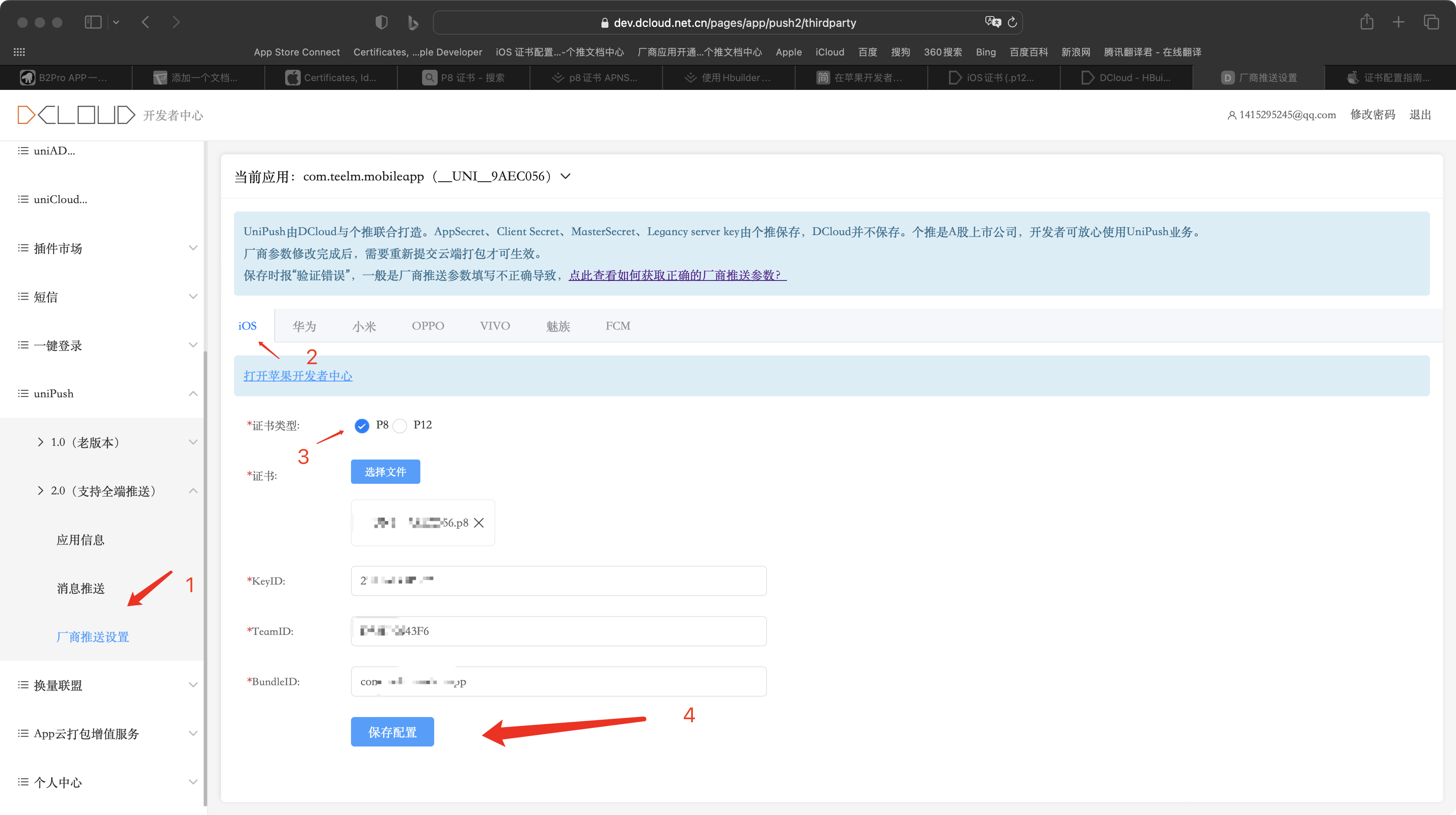Click the DCloud logo
The image size is (1456, 815).
(76, 115)
